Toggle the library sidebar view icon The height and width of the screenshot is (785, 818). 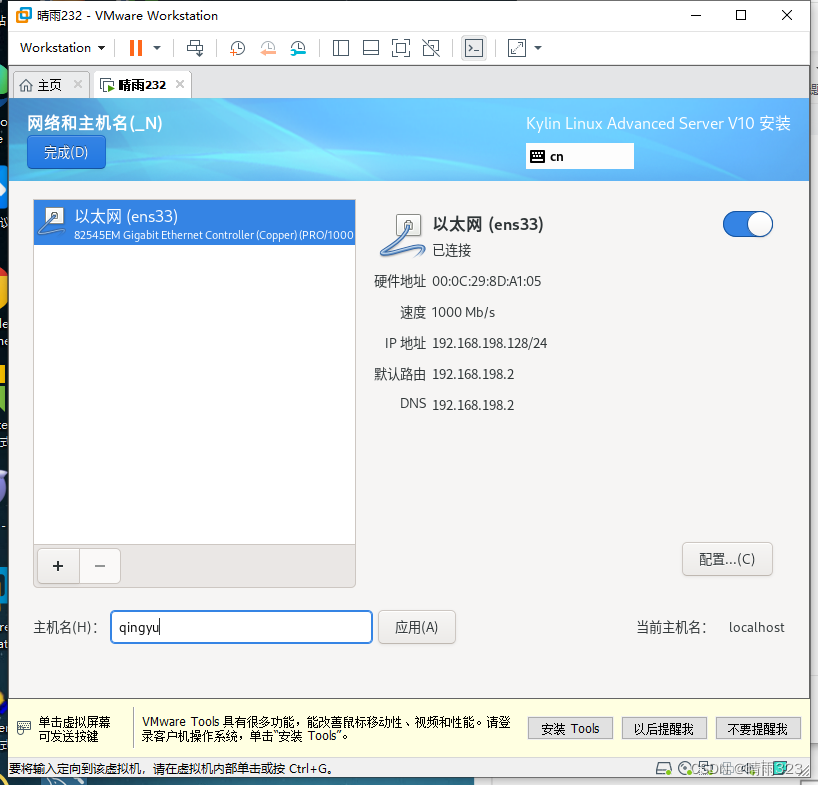click(341, 48)
